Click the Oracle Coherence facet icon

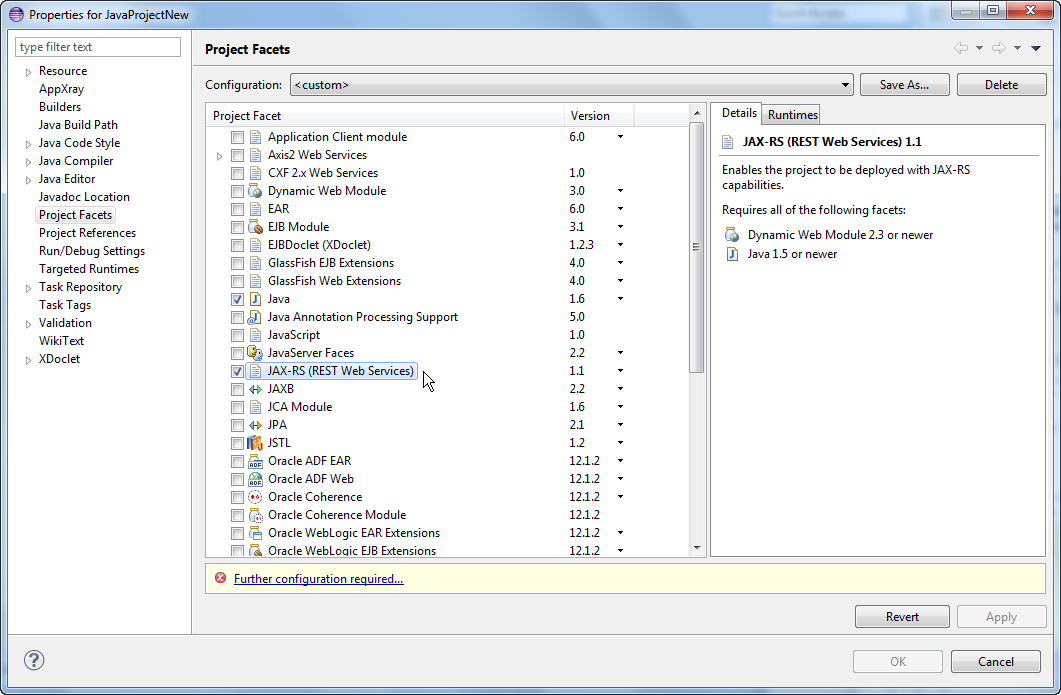coord(254,496)
